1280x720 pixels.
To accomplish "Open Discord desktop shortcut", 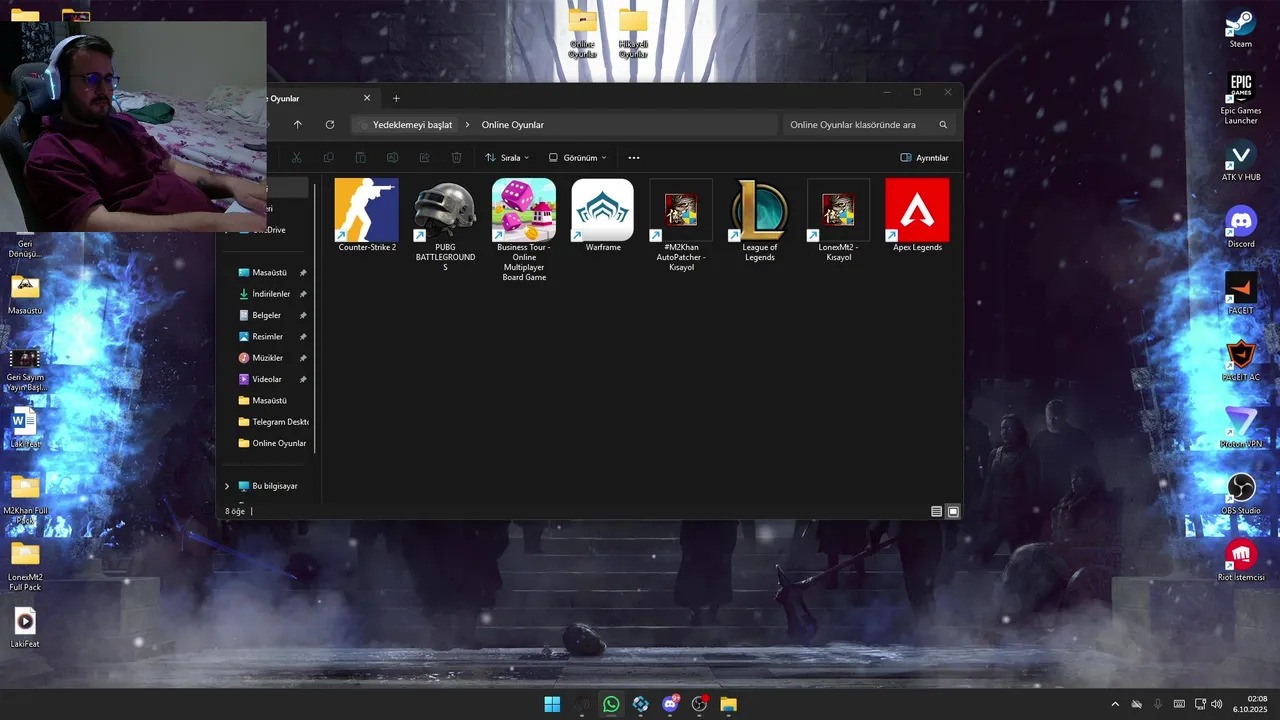I will click(x=1240, y=228).
